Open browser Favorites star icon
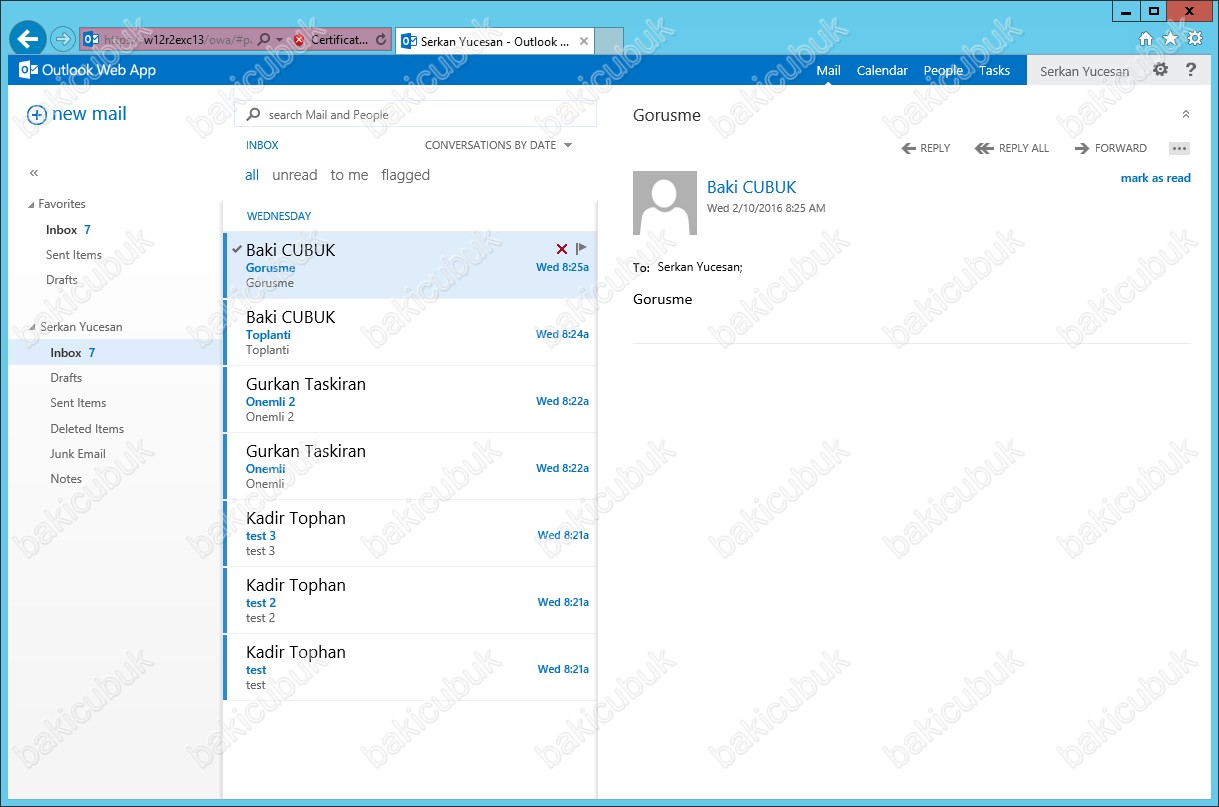 pyautogui.click(x=1170, y=39)
